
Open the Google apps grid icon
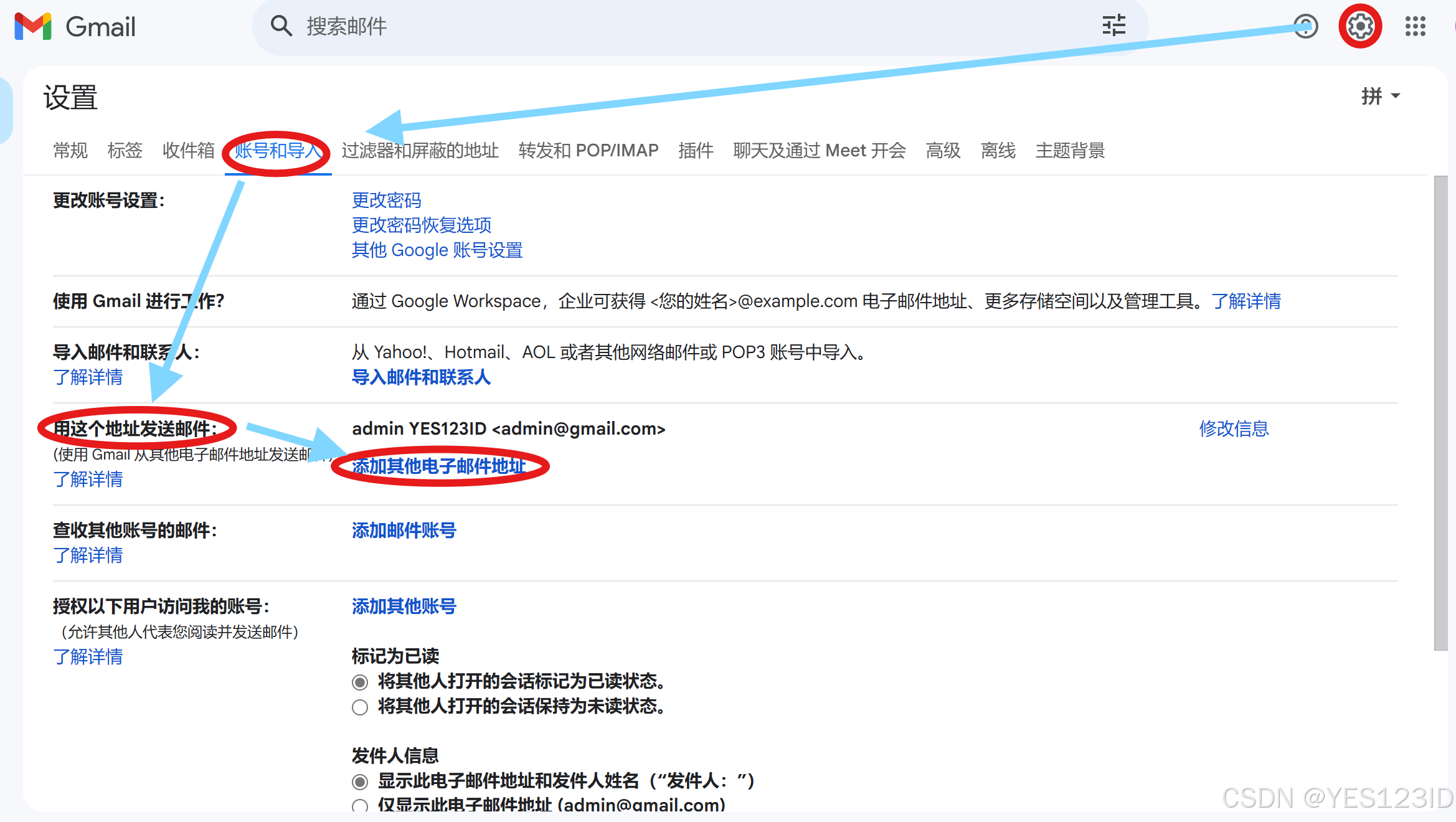click(x=1415, y=26)
